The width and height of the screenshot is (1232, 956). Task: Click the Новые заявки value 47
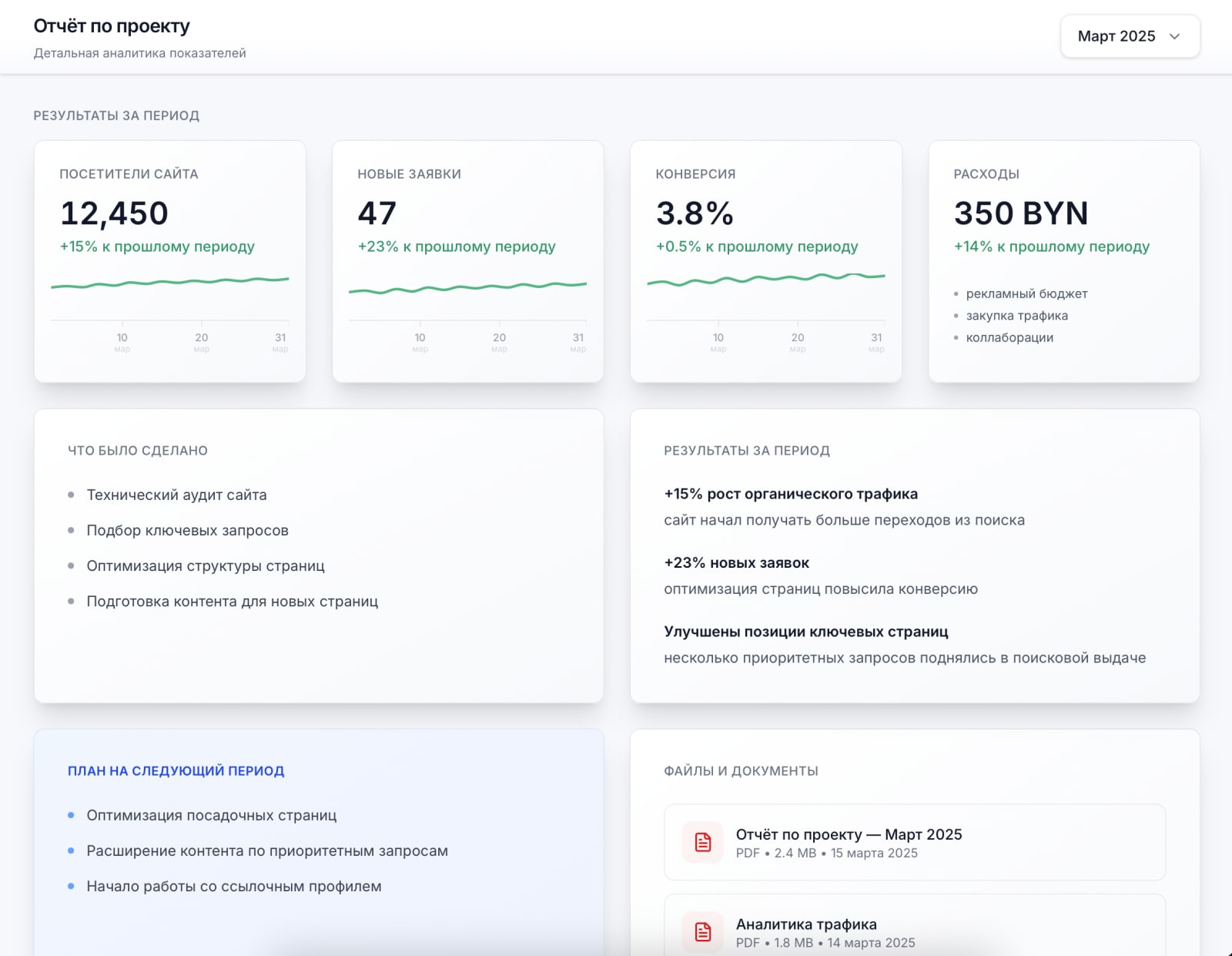tap(377, 213)
